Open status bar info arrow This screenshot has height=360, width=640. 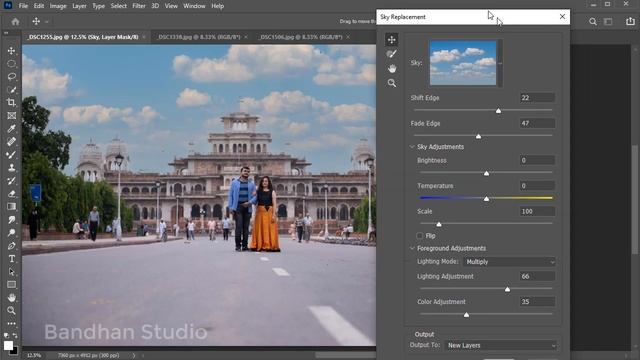133,356
